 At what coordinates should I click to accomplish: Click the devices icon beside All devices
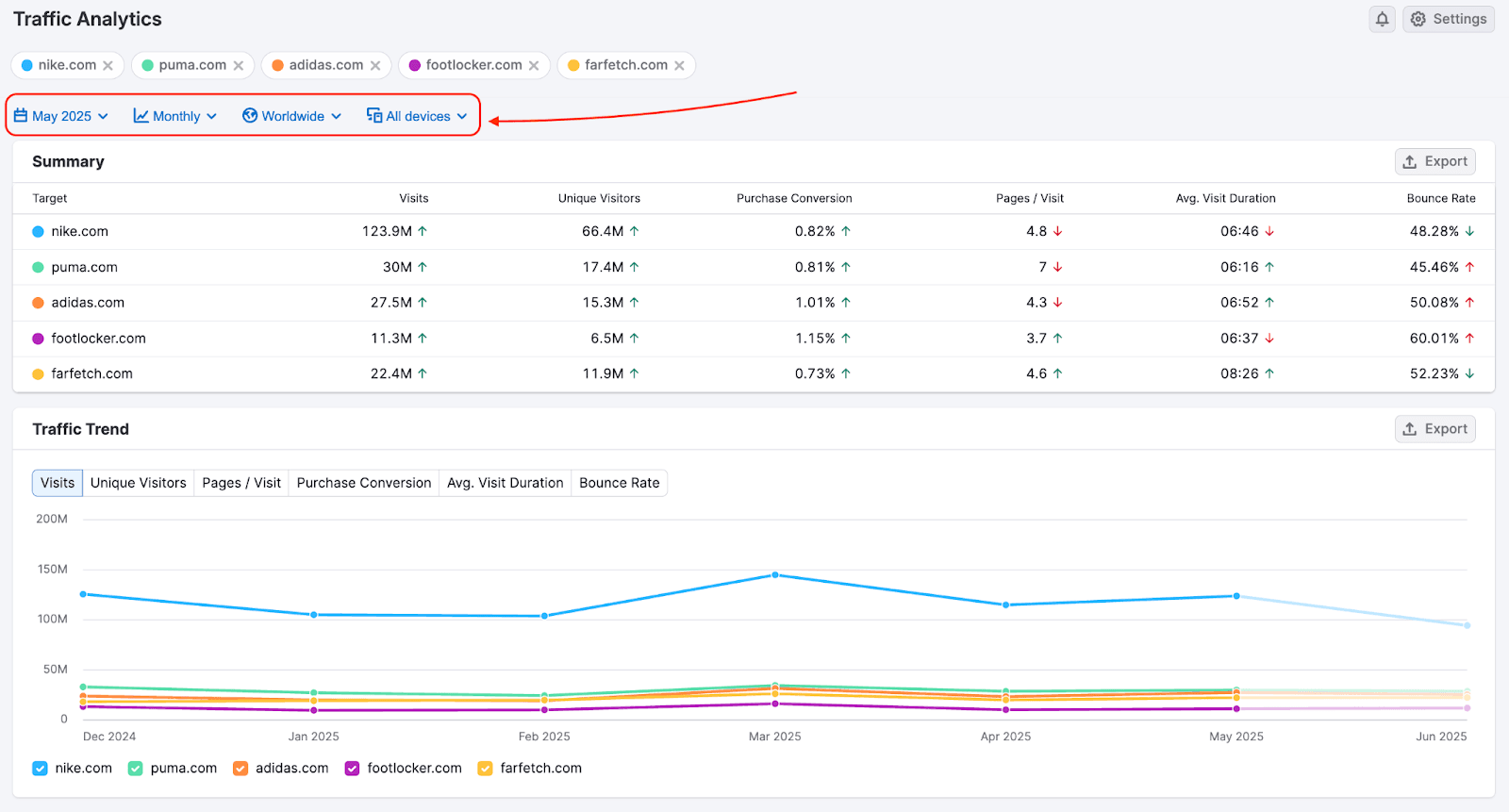pos(374,116)
